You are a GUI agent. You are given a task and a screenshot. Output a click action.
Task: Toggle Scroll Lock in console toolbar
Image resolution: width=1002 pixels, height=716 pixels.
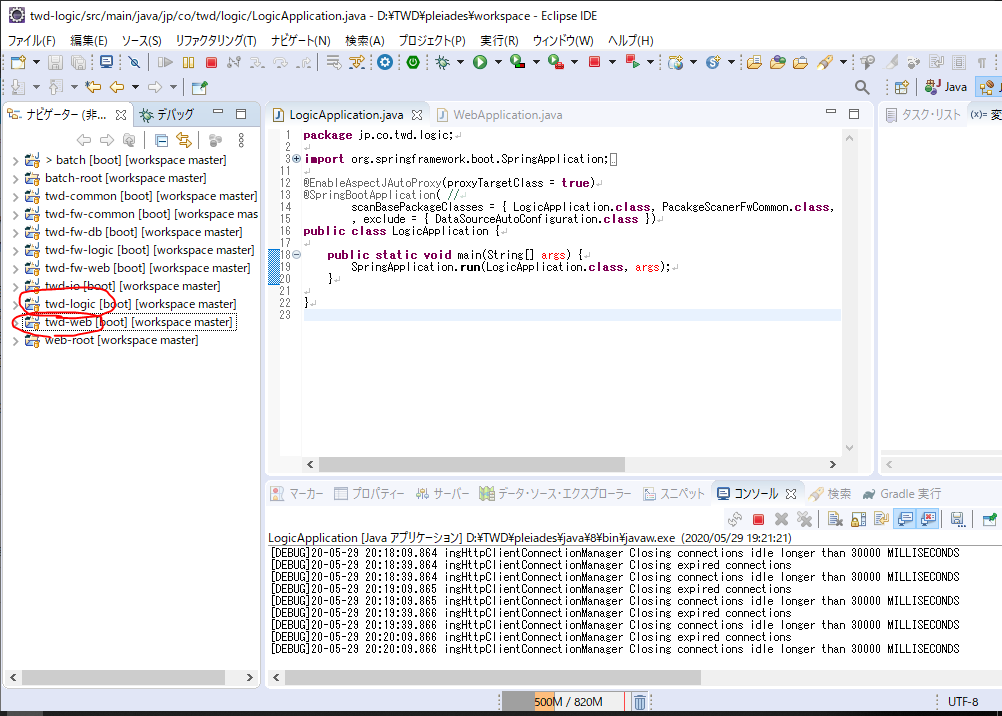tap(858, 519)
